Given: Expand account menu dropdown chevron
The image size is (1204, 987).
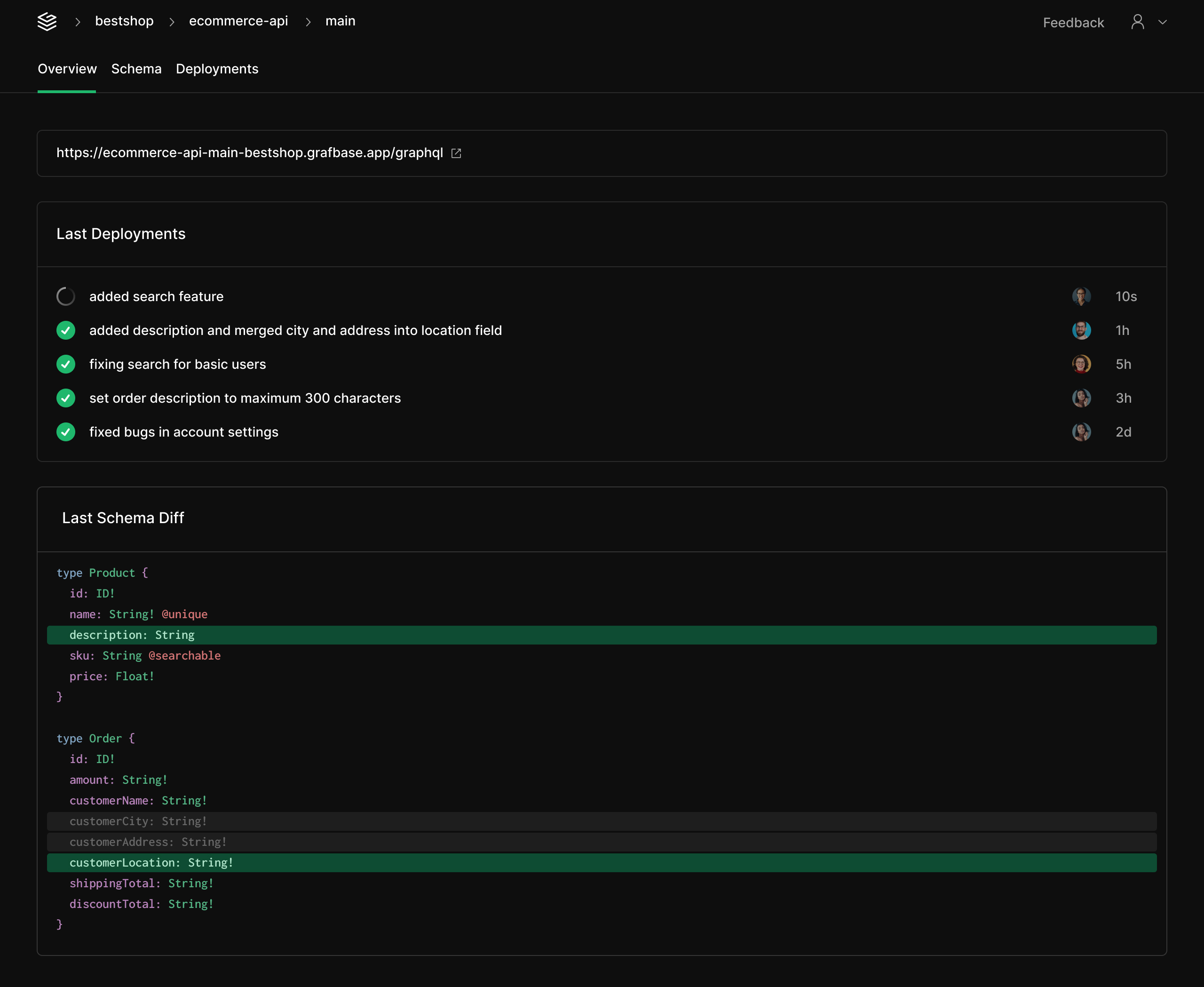Looking at the screenshot, I should 1163,22.
